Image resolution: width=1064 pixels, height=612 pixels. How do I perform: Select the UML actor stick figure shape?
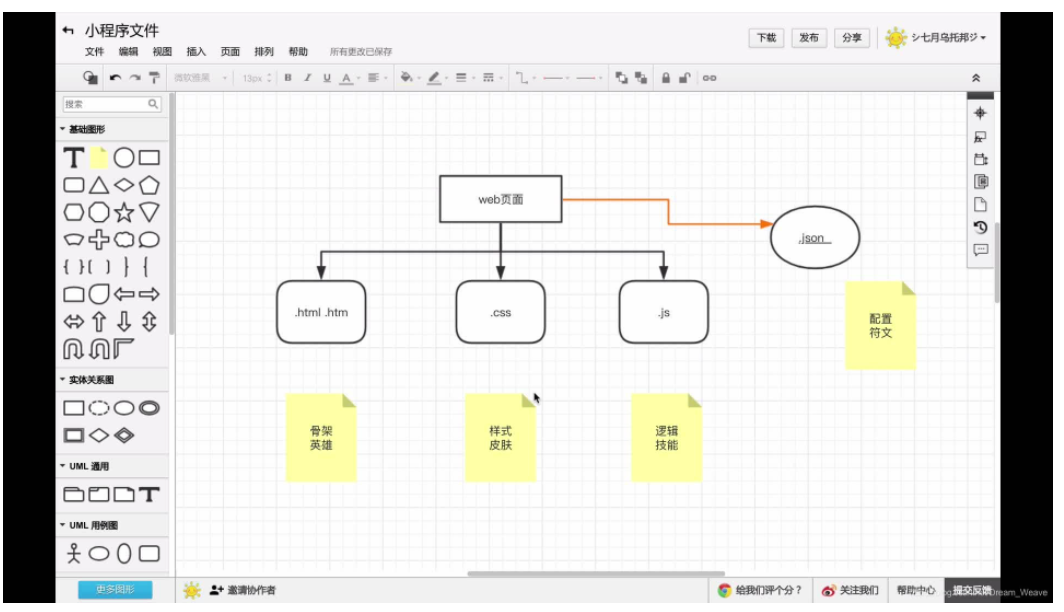73,553
